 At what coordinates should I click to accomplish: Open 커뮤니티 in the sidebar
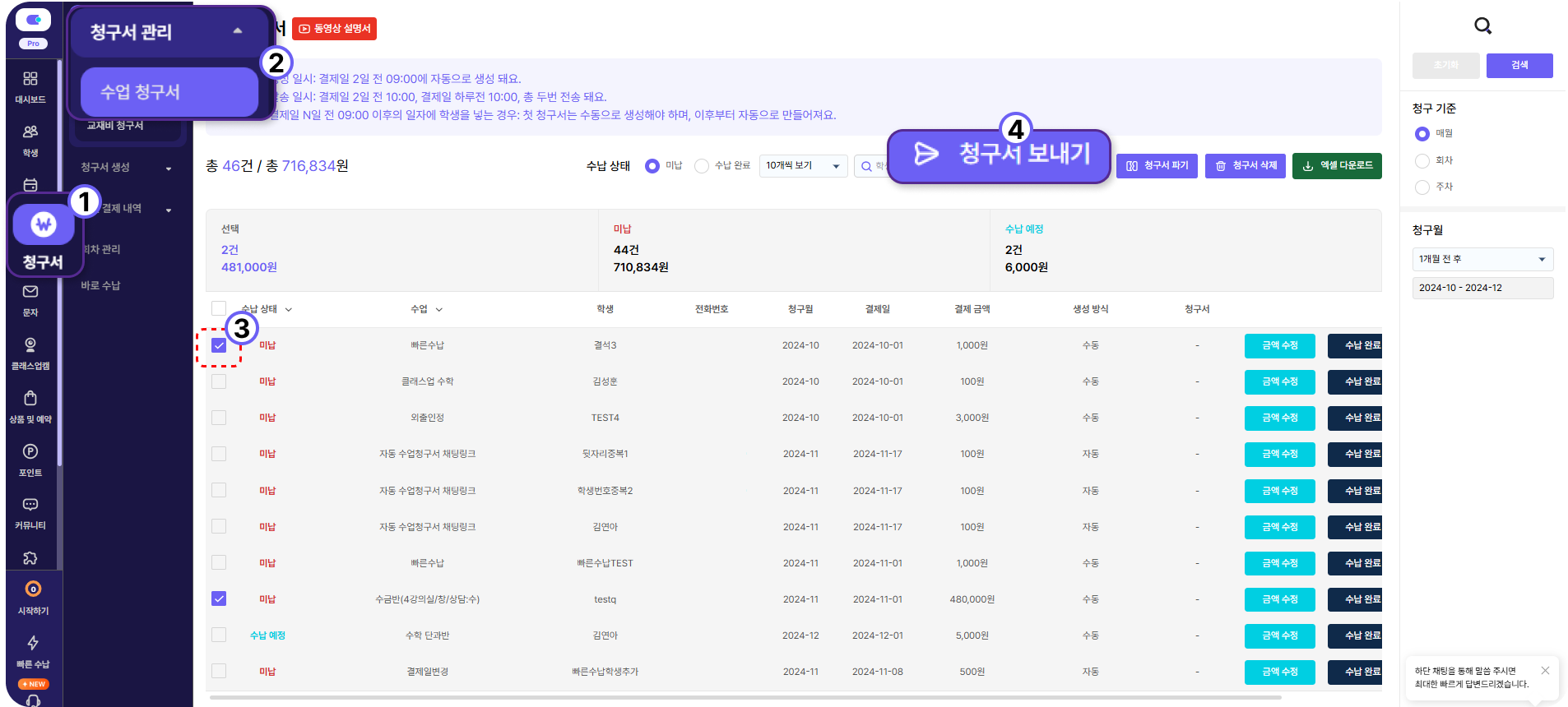[x=30, y=513]
